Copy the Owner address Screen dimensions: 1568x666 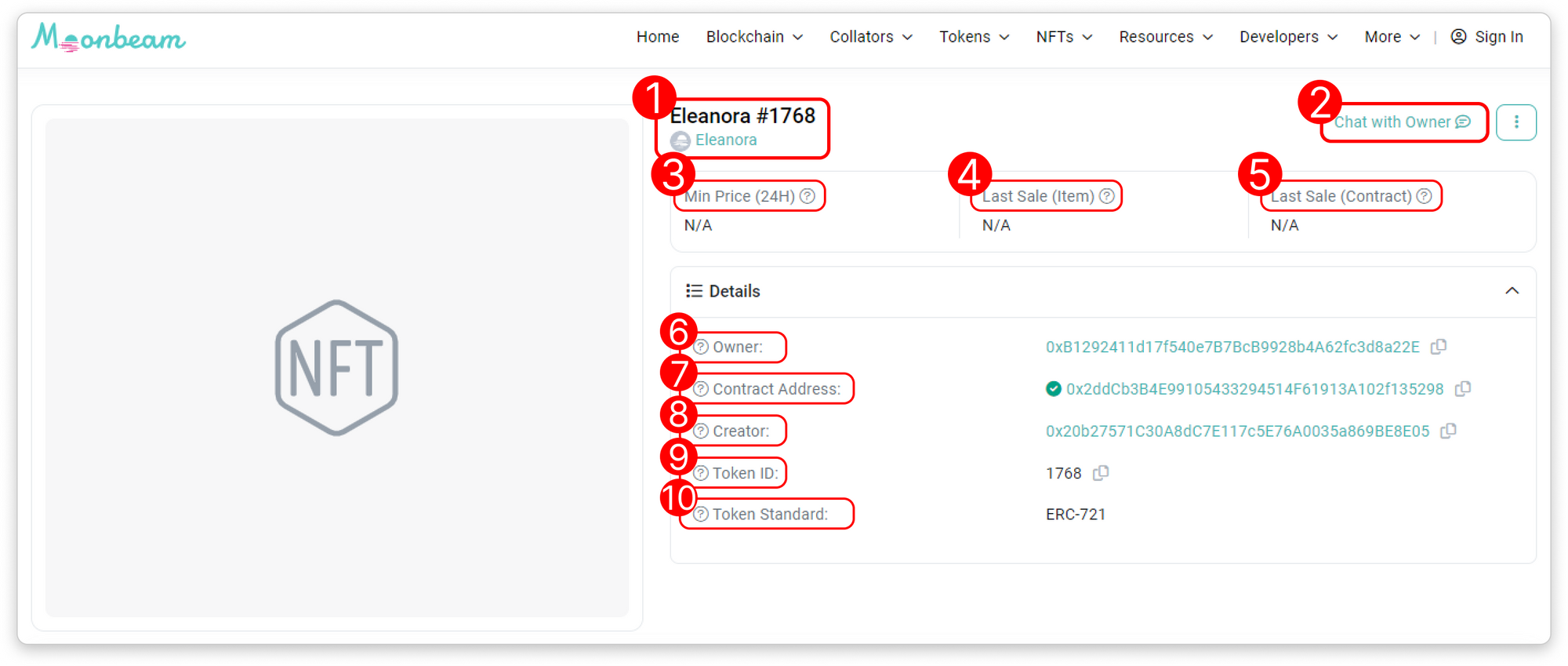1439,347
